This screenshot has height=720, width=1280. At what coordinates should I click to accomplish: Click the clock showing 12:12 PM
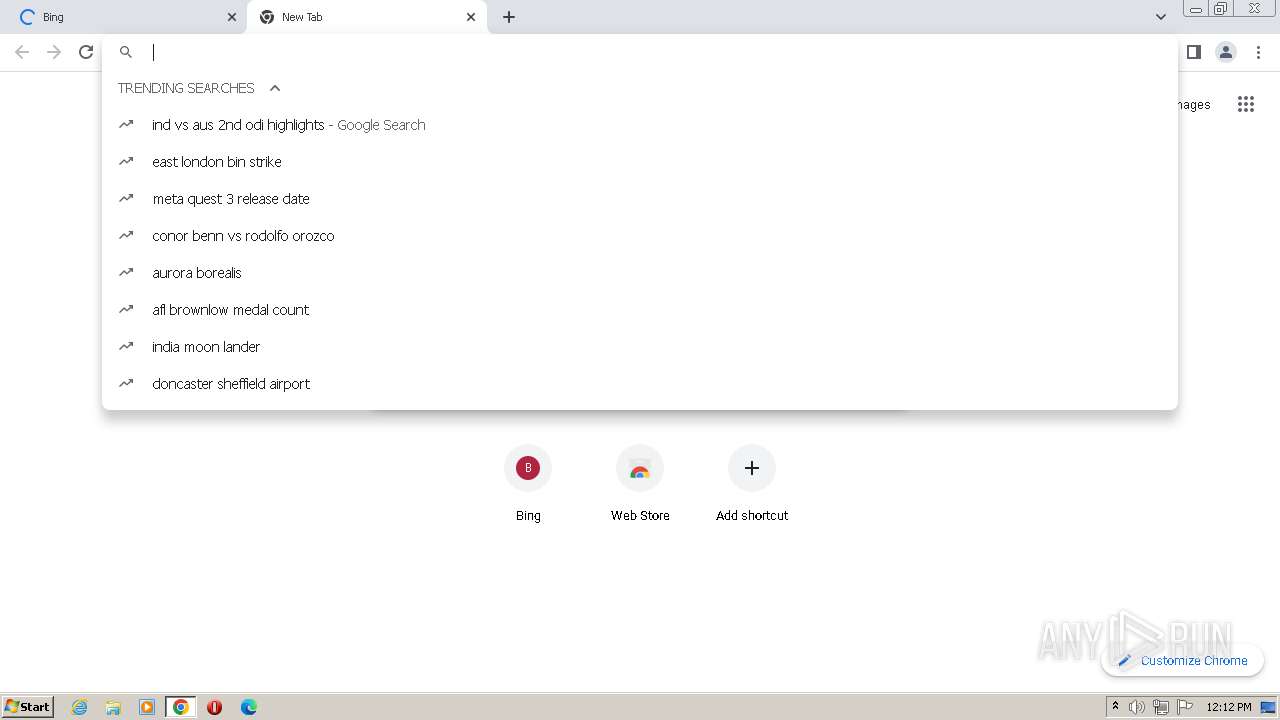point(1229,707)
